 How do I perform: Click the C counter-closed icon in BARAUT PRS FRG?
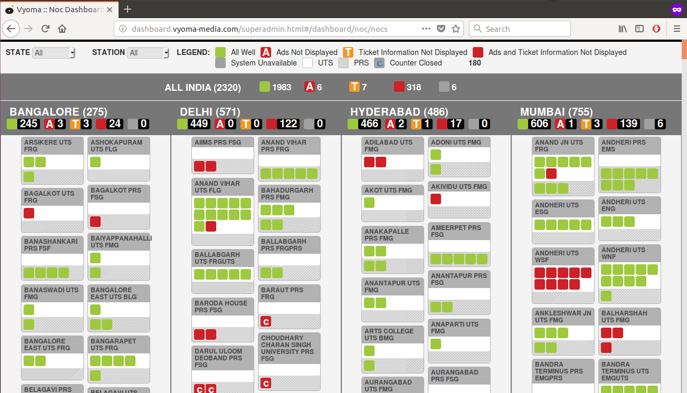(266, 322)
